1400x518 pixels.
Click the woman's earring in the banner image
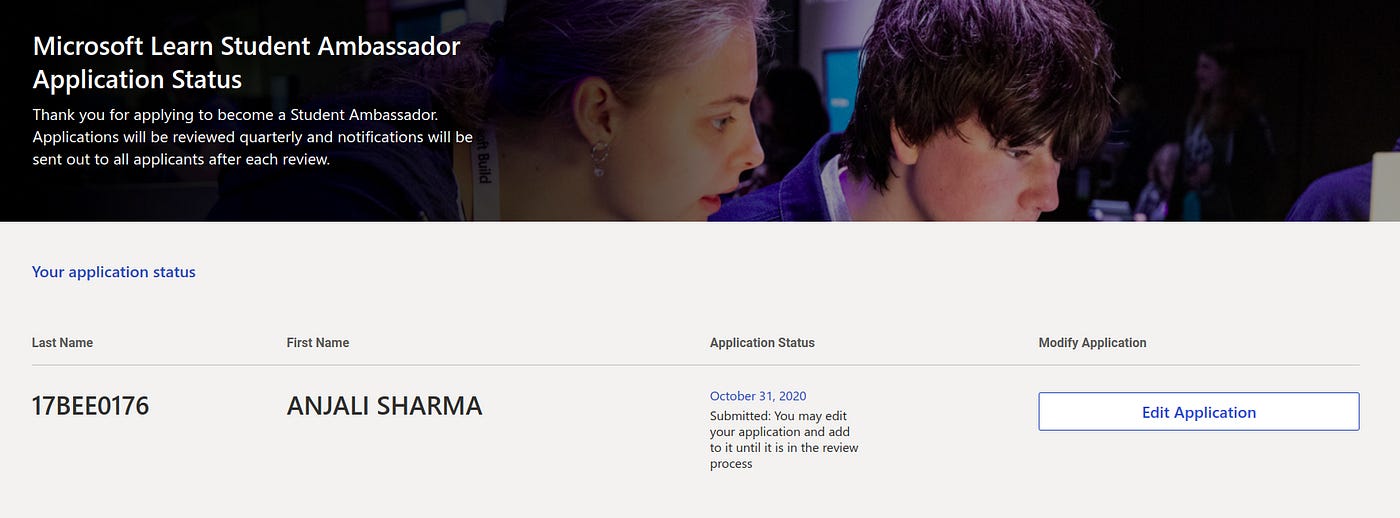tap(600, 158)
